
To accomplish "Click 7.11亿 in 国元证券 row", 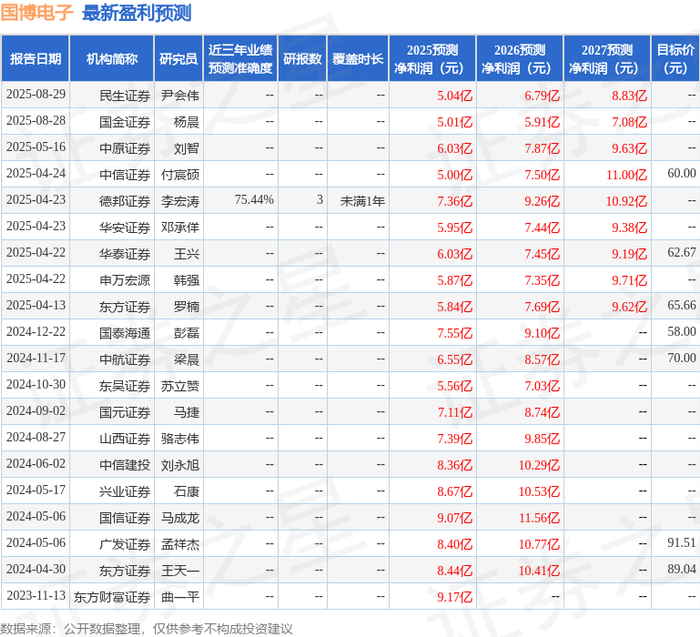I will [454, 412].
